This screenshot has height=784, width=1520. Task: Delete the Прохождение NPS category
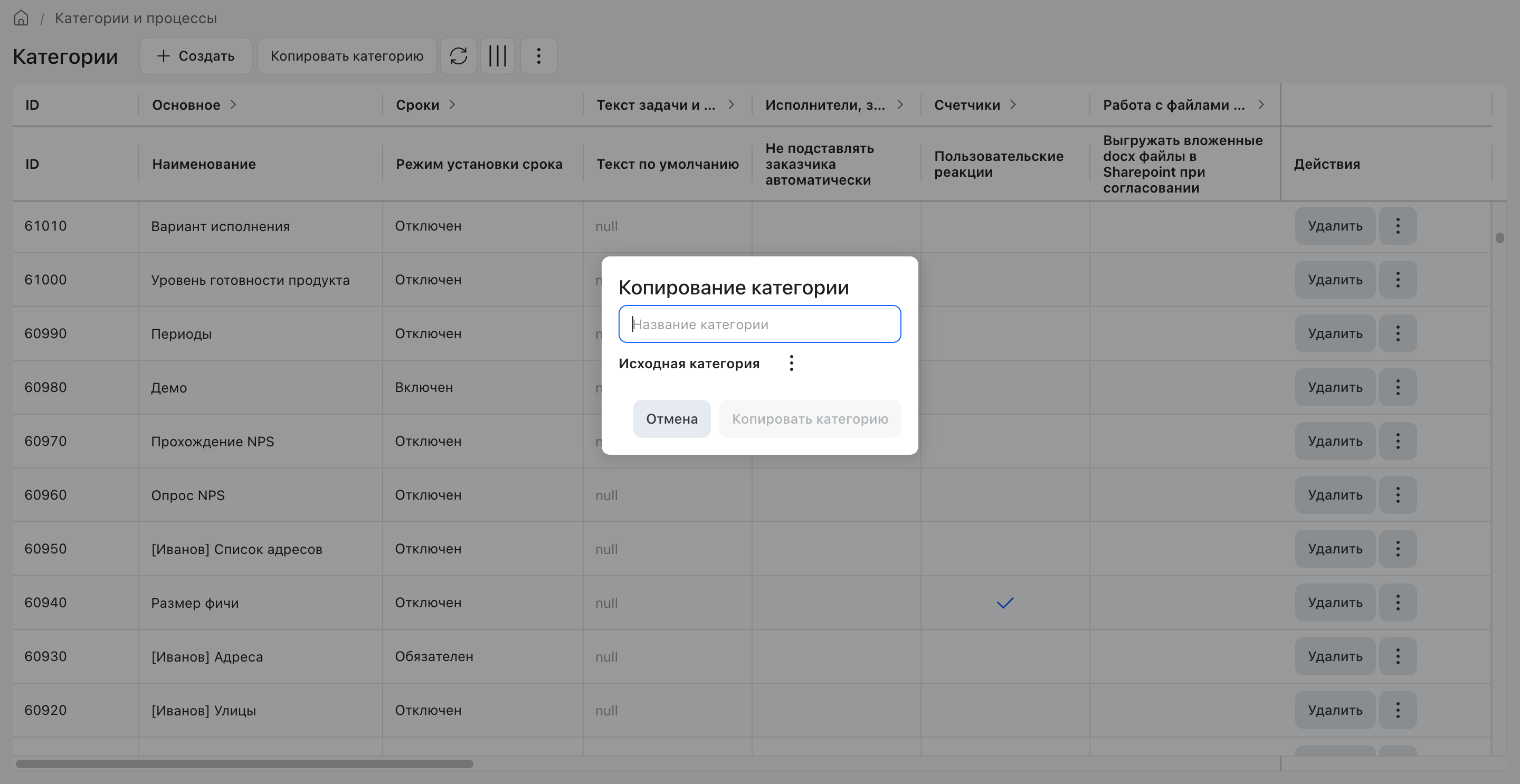pos(1335,441)
